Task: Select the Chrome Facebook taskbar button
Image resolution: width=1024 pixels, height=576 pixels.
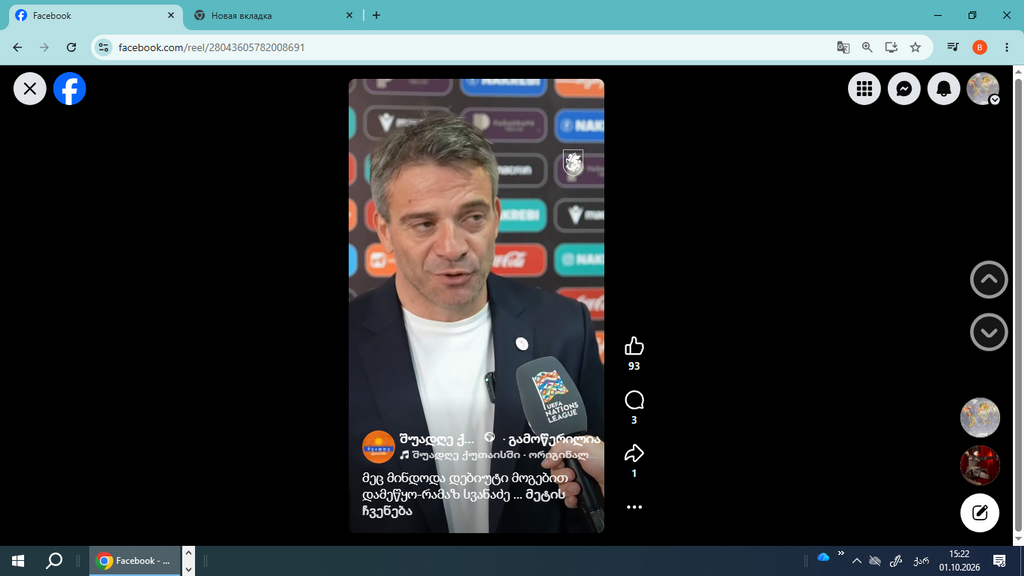Action: 134,560
